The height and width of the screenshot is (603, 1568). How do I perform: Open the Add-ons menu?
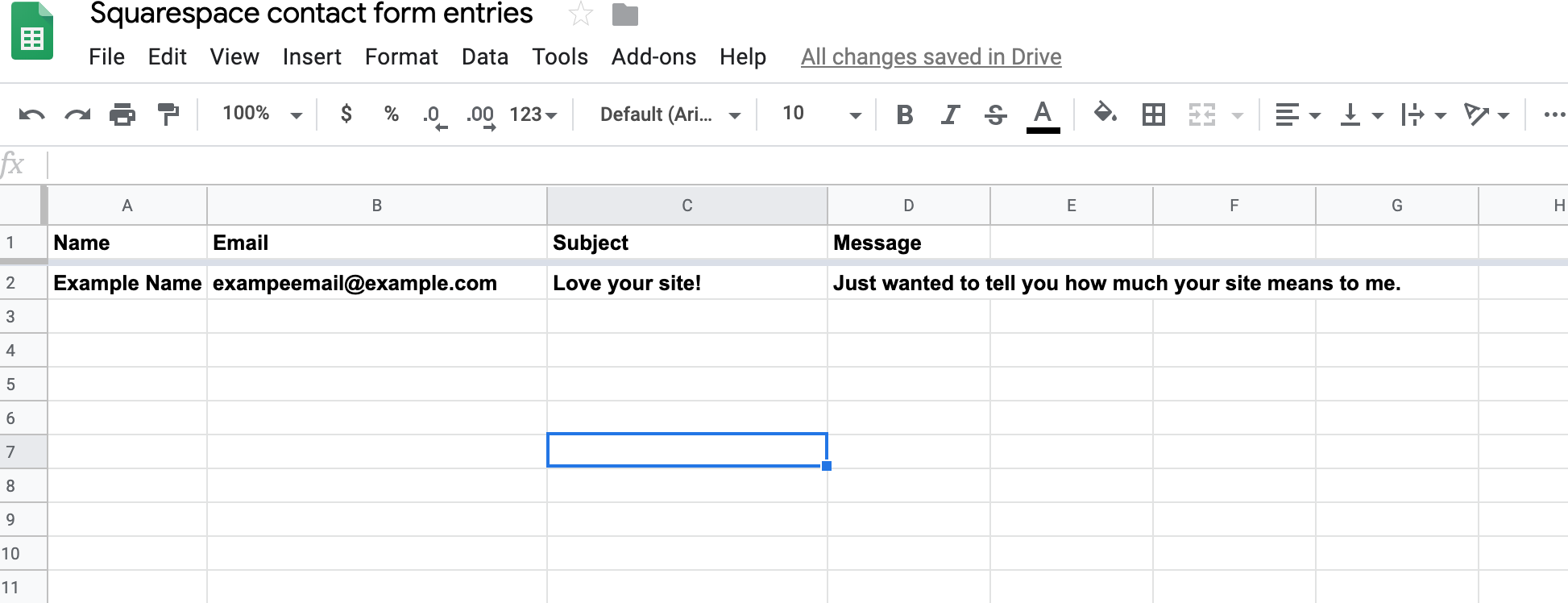653,56
